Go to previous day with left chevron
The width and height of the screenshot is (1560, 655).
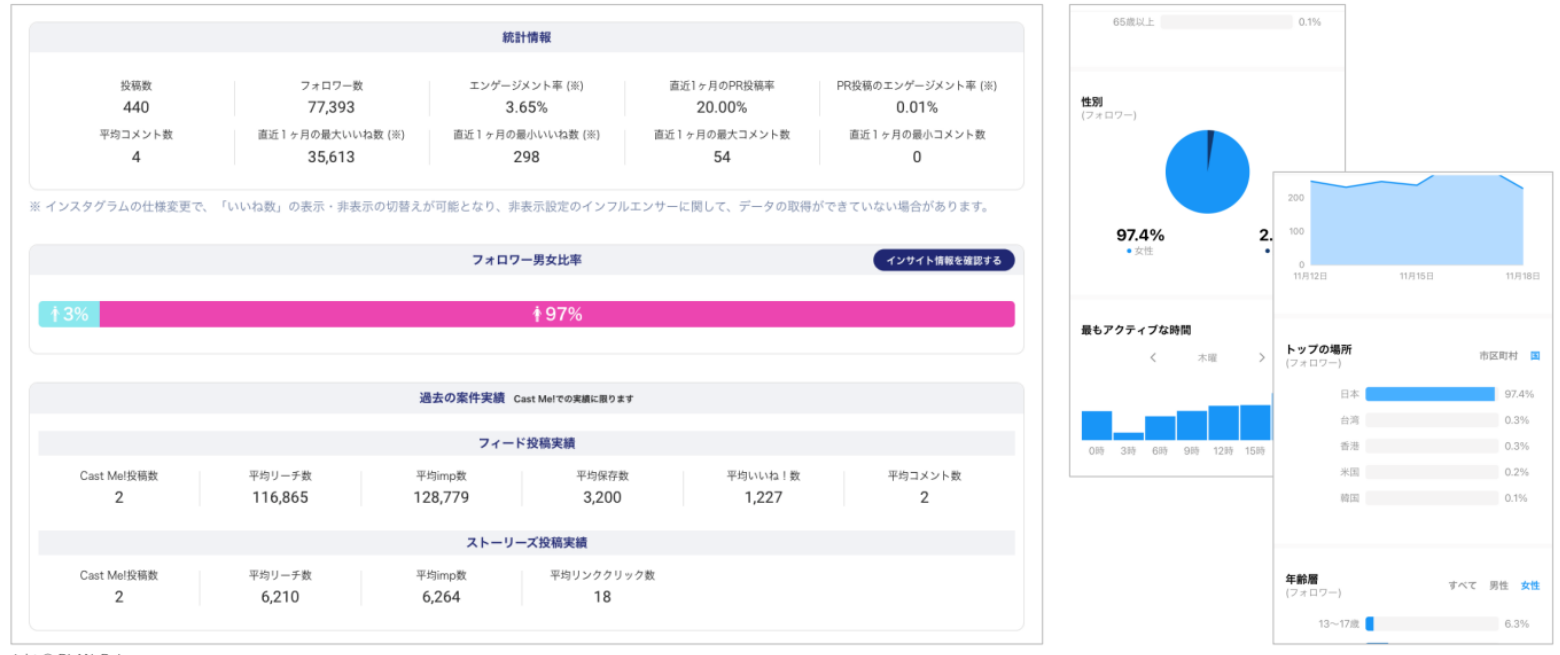1153,357
